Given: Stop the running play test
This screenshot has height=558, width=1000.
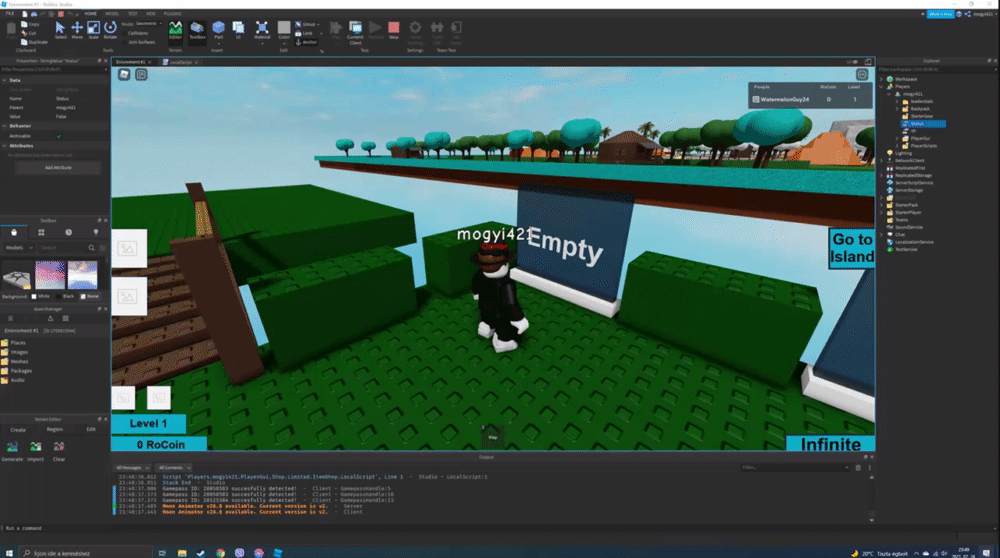Looking at the screenshot, I should pos(393,30).
